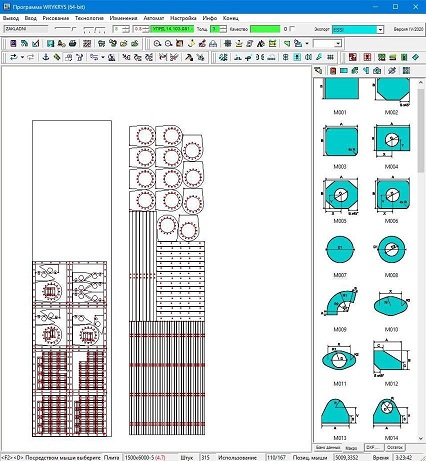Image resolution: width=426 pixels, height=461 pixels.
Task: Select the M007 circle macro shape
Action: pos(340,250)
